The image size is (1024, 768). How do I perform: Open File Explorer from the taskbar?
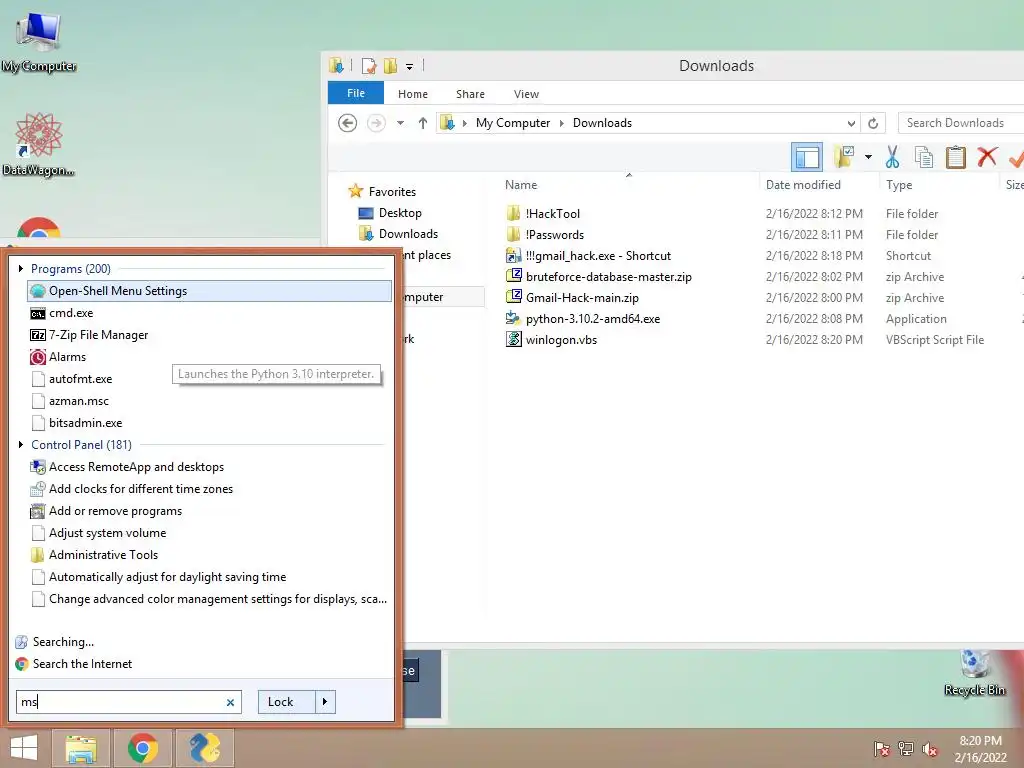[81, 748]
